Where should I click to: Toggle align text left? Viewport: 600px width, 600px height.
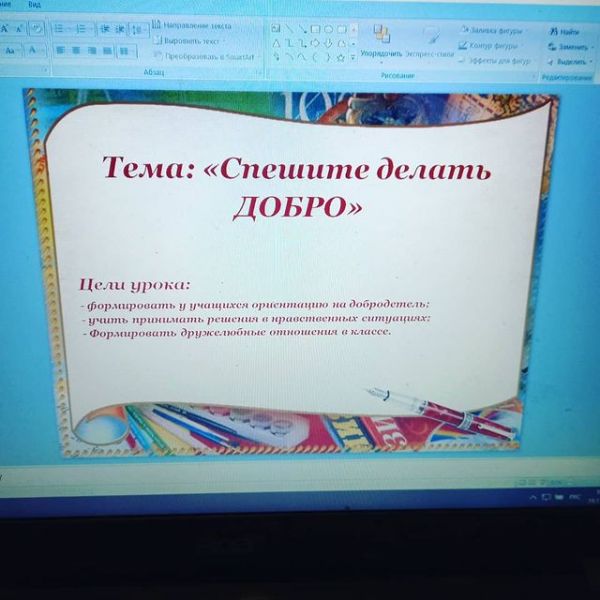click(59, 49)
